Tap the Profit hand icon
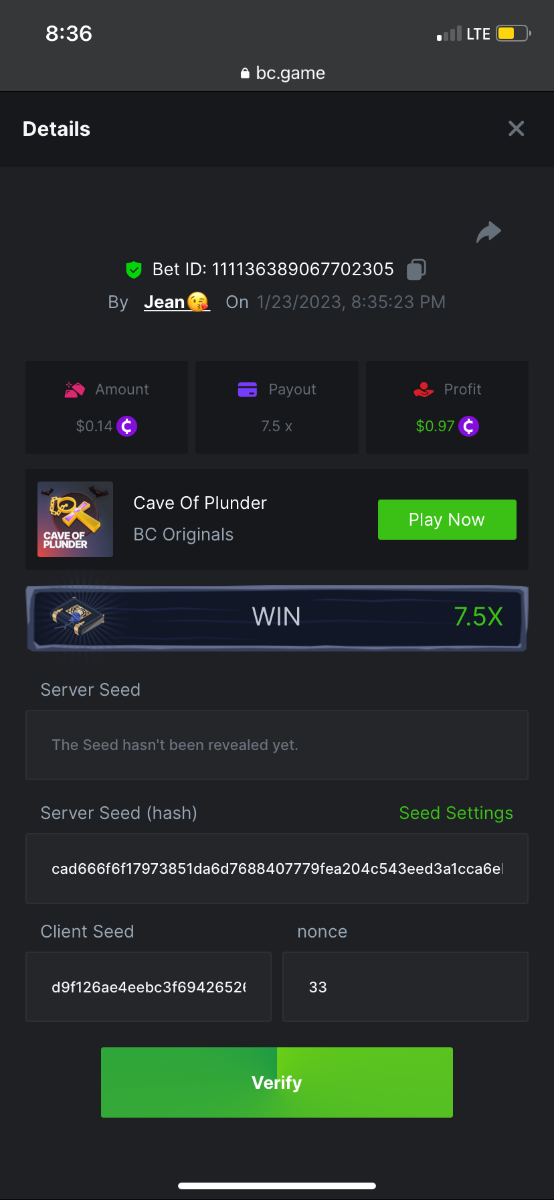 (422, 389)
